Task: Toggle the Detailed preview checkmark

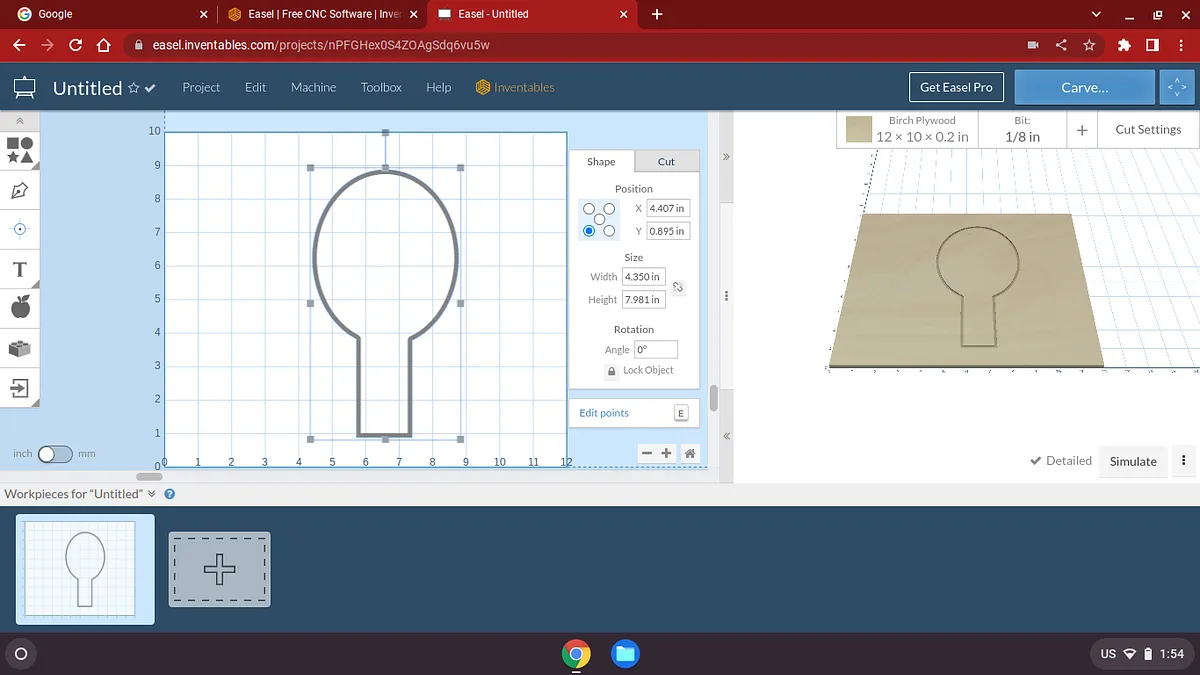Action: coord(1036,461)
